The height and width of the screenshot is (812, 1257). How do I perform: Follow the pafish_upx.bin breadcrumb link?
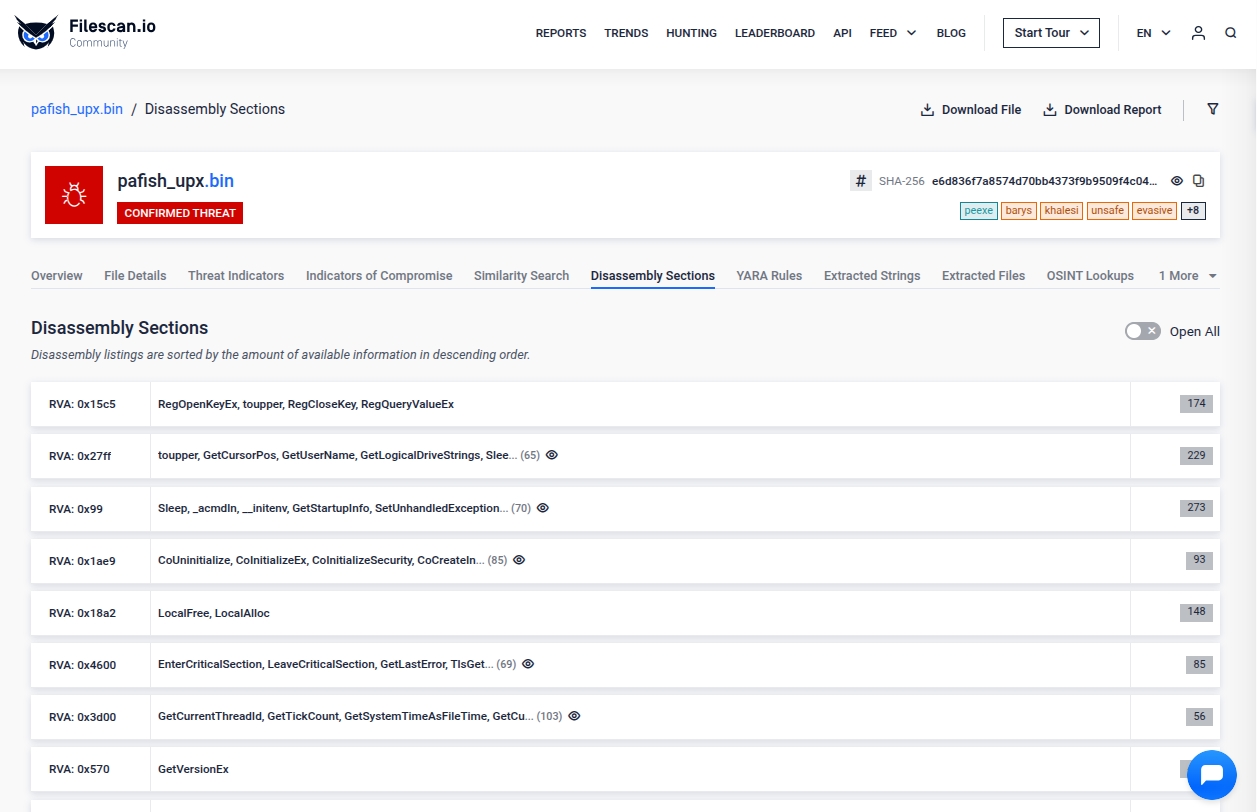click(77, 109)
